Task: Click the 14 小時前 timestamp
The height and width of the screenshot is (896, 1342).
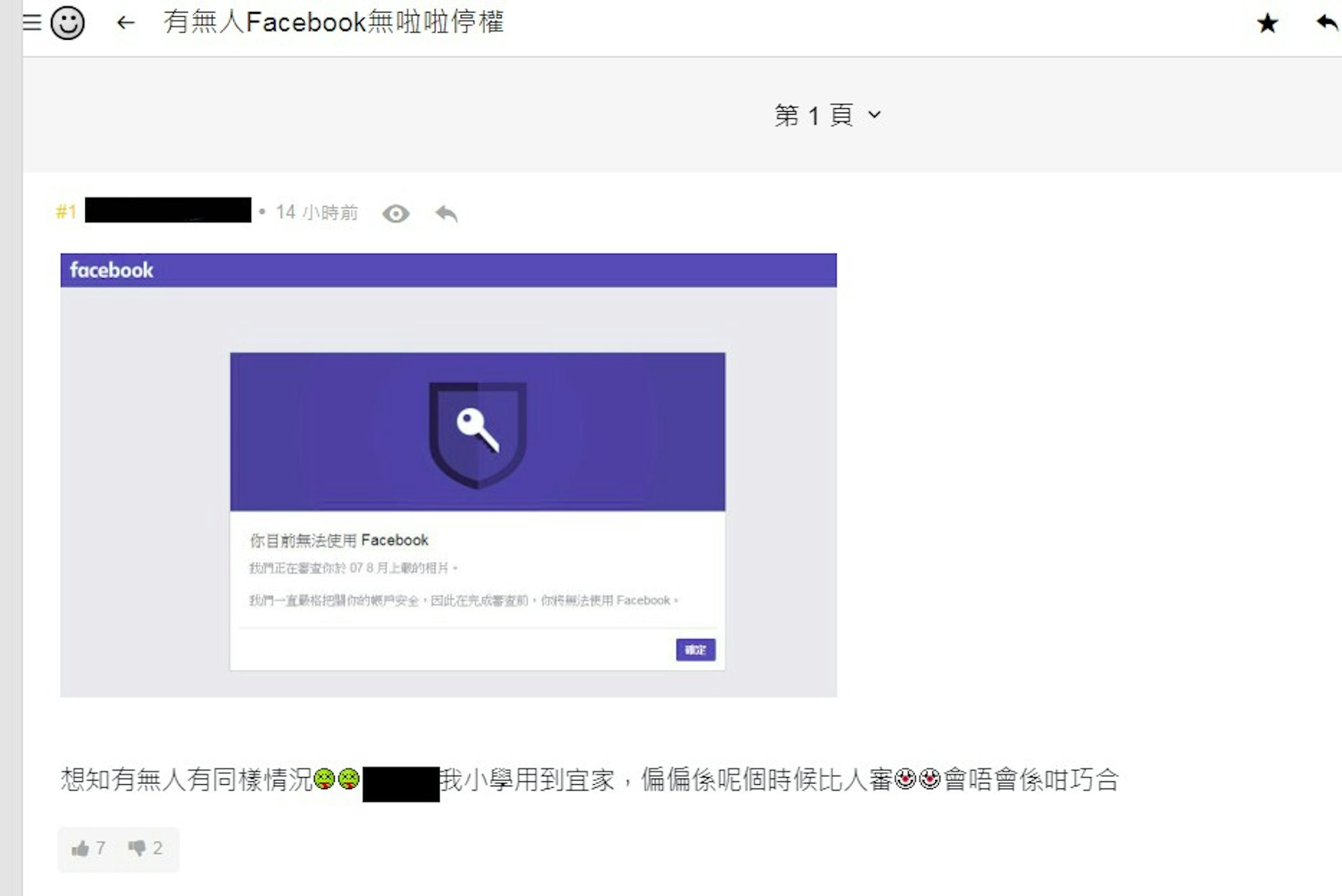Action: point(316,212)
